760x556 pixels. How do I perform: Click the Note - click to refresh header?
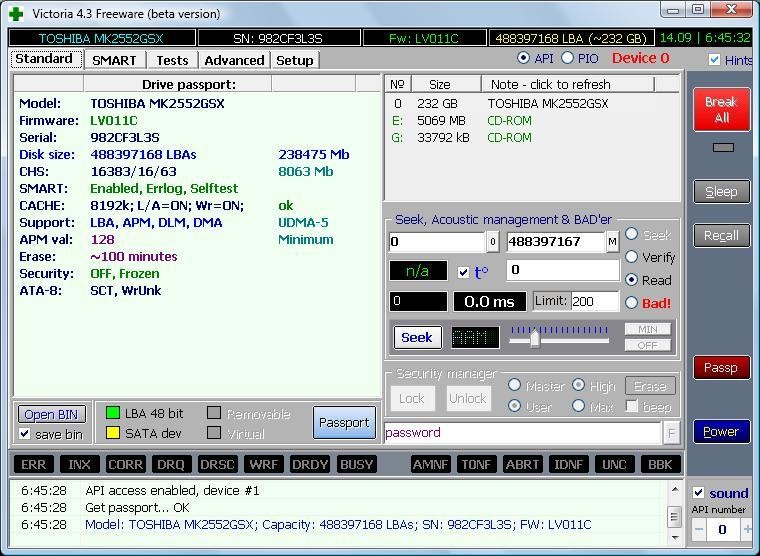[568, 84]
